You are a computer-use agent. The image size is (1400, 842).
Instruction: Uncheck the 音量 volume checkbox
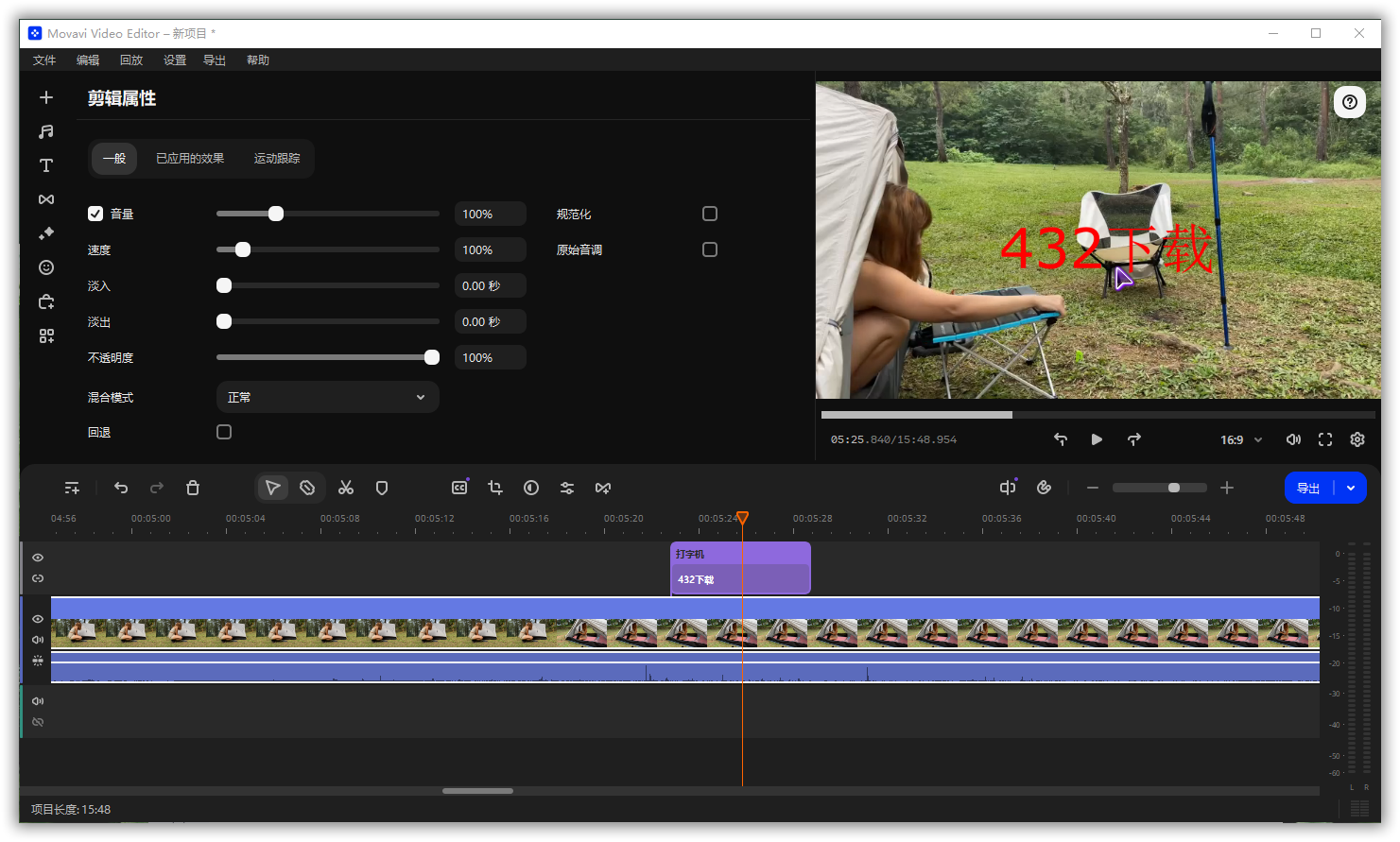click(x=95, y=214)
